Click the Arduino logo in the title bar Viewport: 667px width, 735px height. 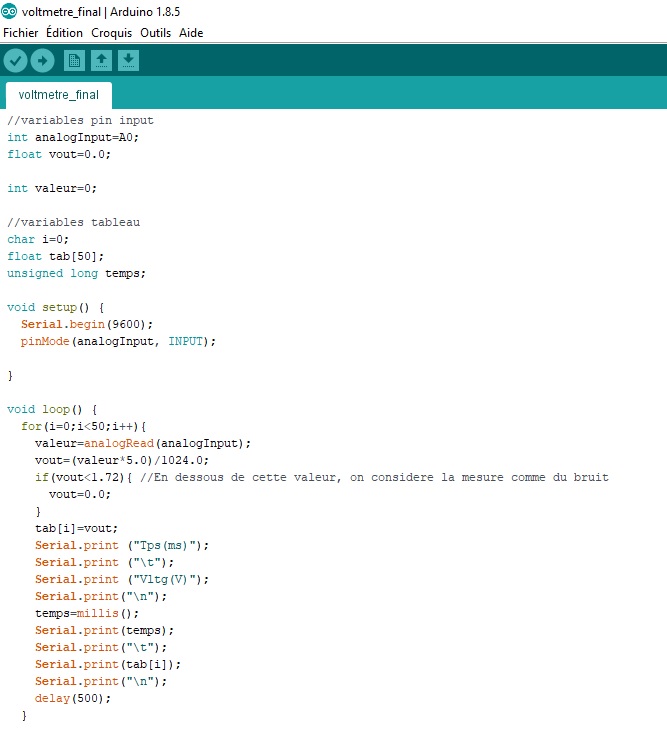click(x=11, y=11)
